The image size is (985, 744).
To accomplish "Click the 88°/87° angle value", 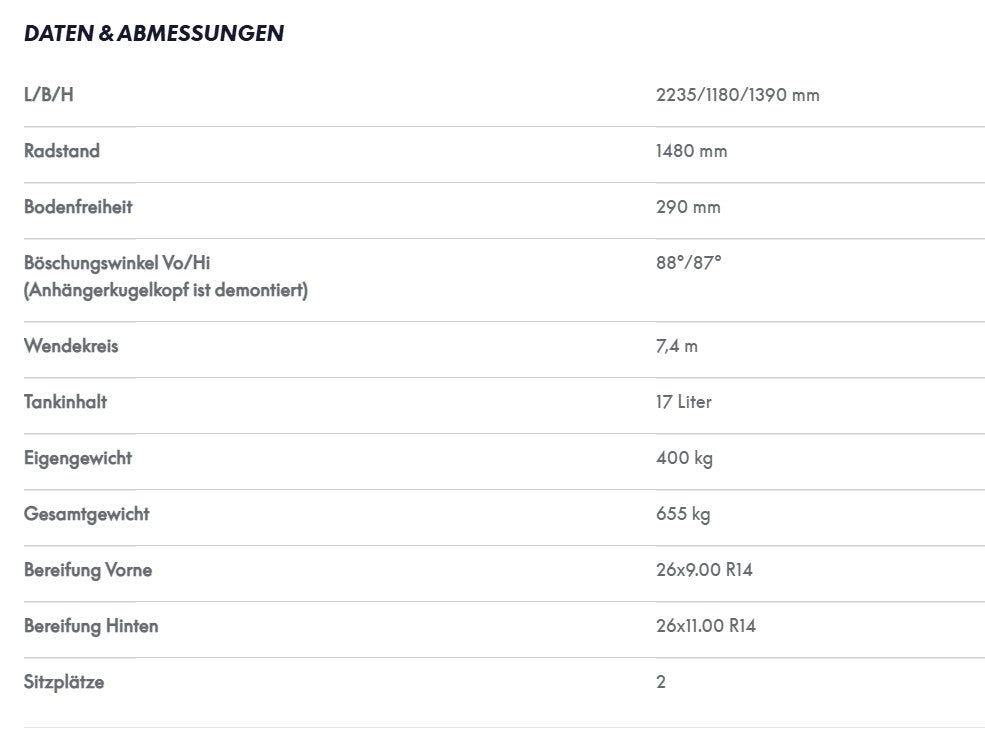I will 688,262.
